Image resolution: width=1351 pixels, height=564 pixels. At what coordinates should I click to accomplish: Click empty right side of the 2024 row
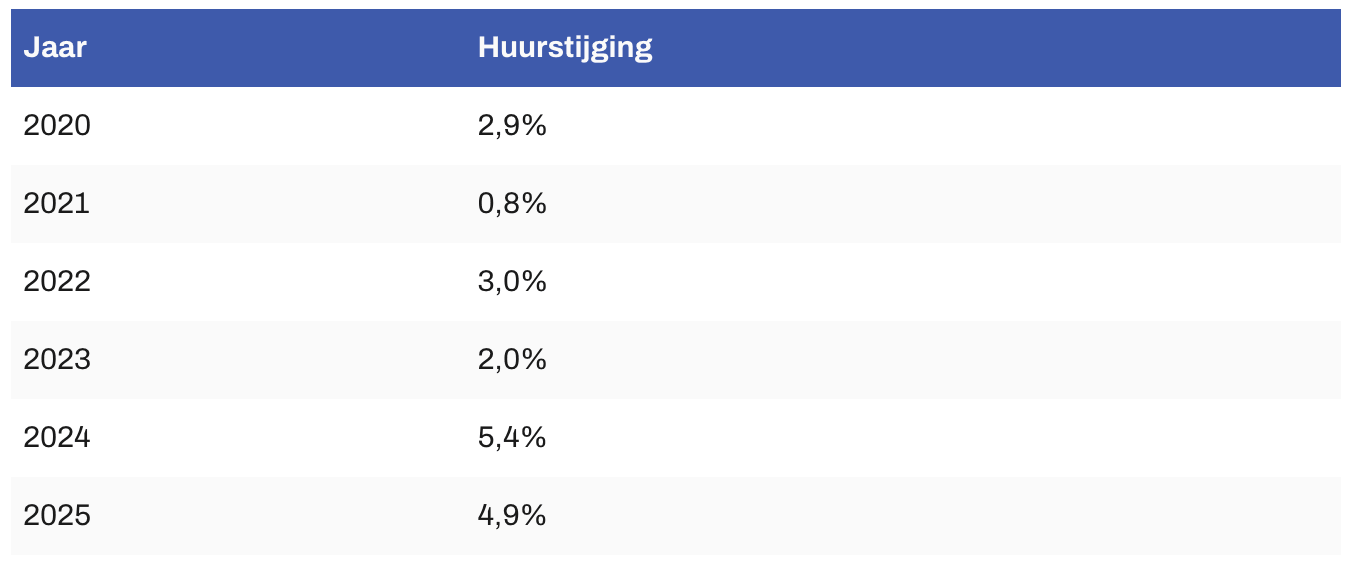[1000, 438]
